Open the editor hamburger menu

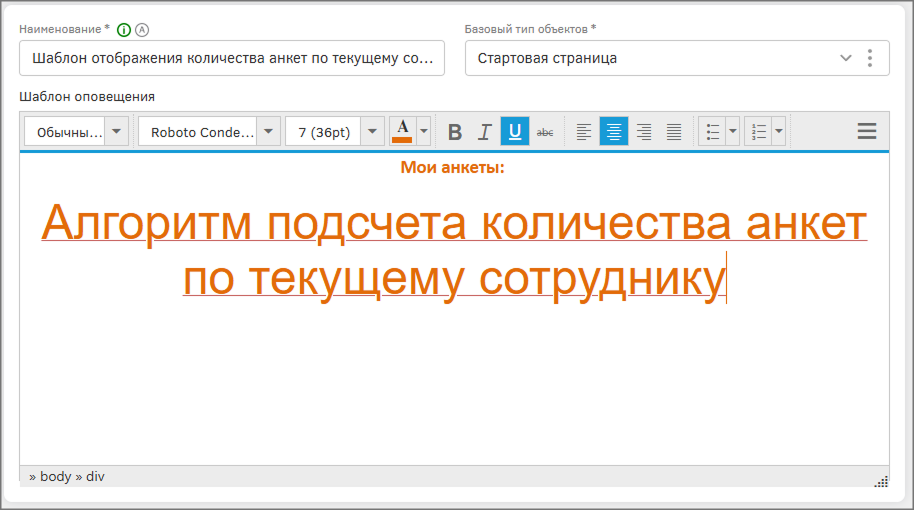867,131
